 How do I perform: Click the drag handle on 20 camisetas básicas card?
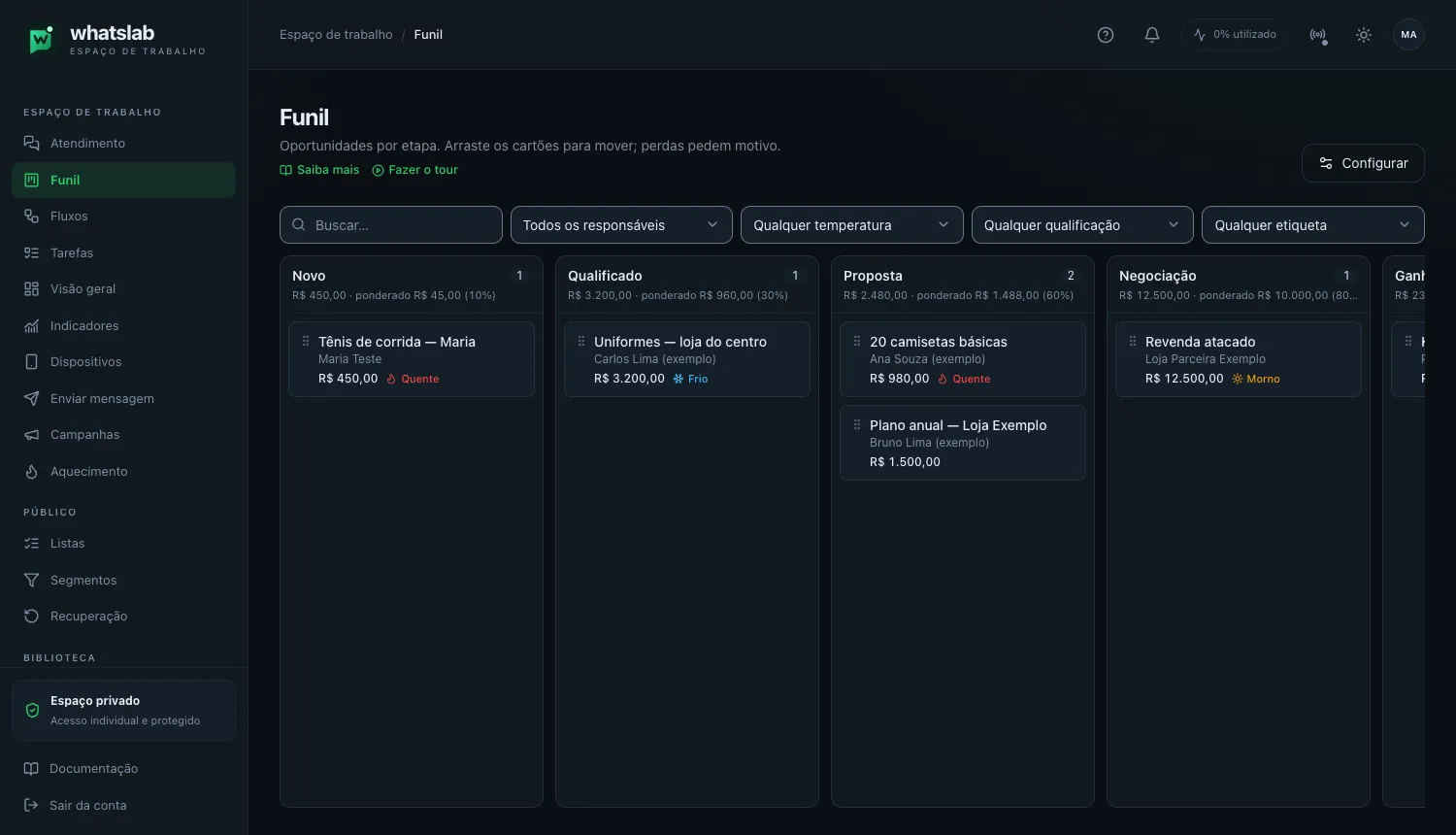(x=857, y=342)
